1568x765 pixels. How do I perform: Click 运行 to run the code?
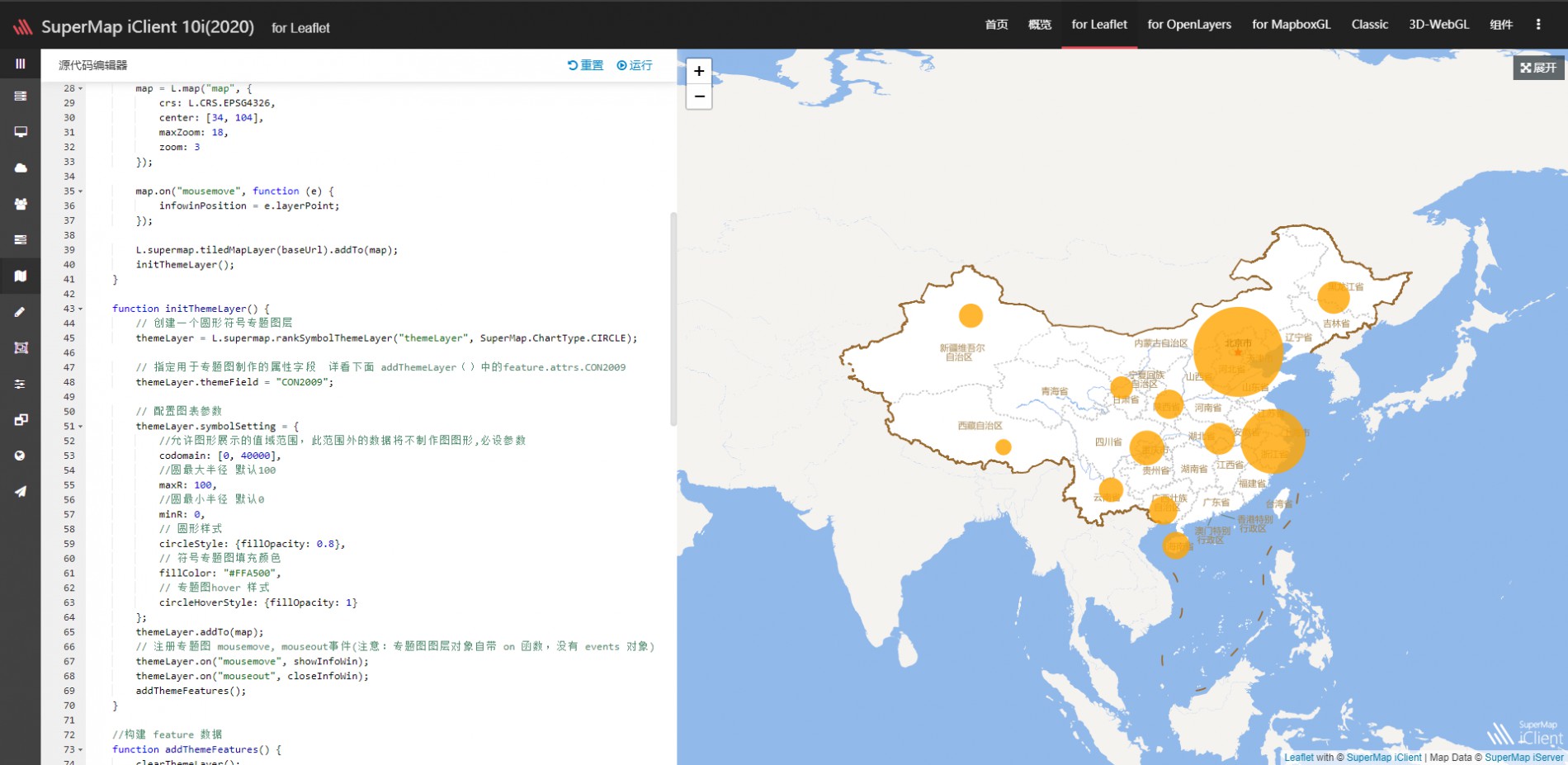click(x=634, y=65)
